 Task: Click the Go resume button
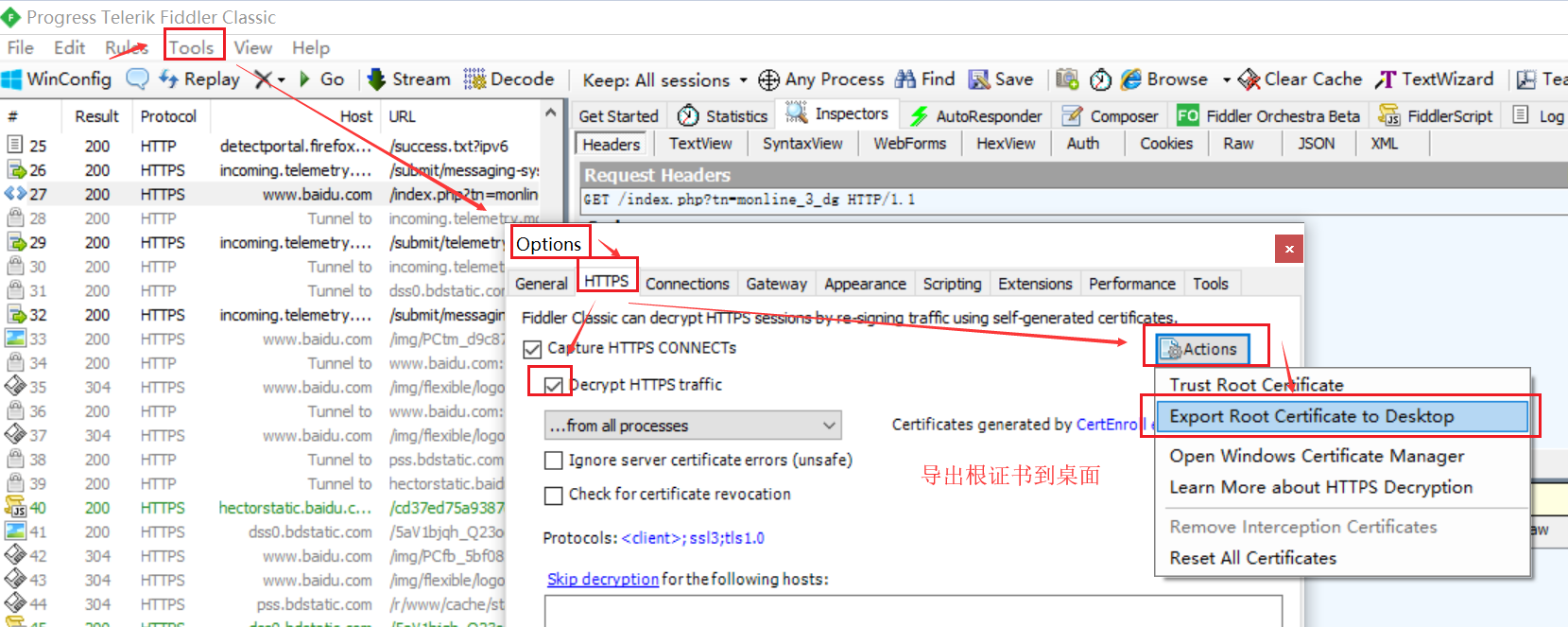(321, 79)
